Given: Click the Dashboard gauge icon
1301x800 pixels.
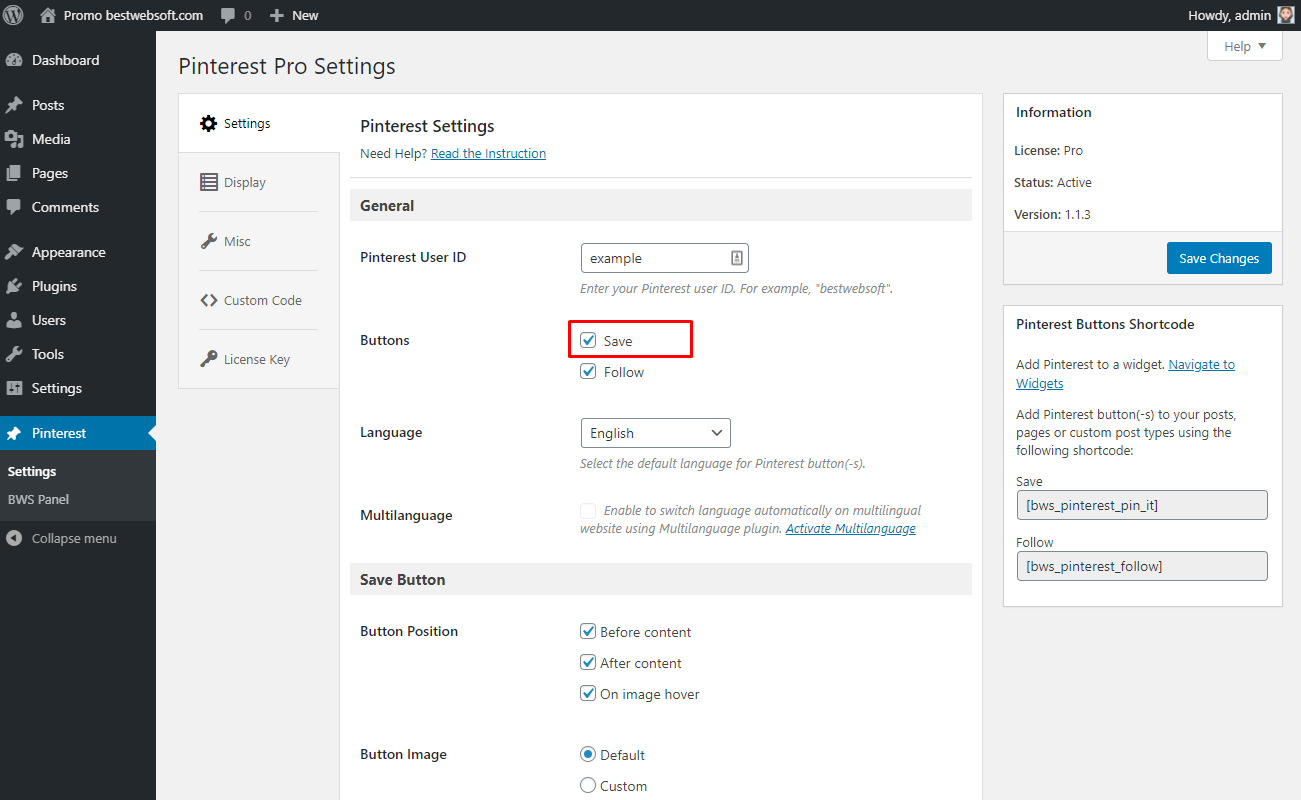Looking at the screenshot, I should 14,60.
